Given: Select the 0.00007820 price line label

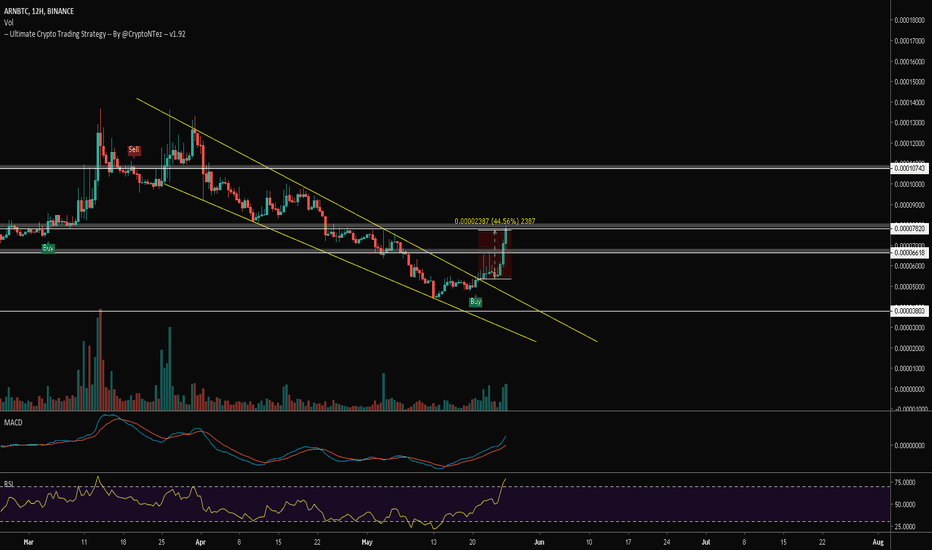Looking at the screenshot, I should (x=909, y=228).
